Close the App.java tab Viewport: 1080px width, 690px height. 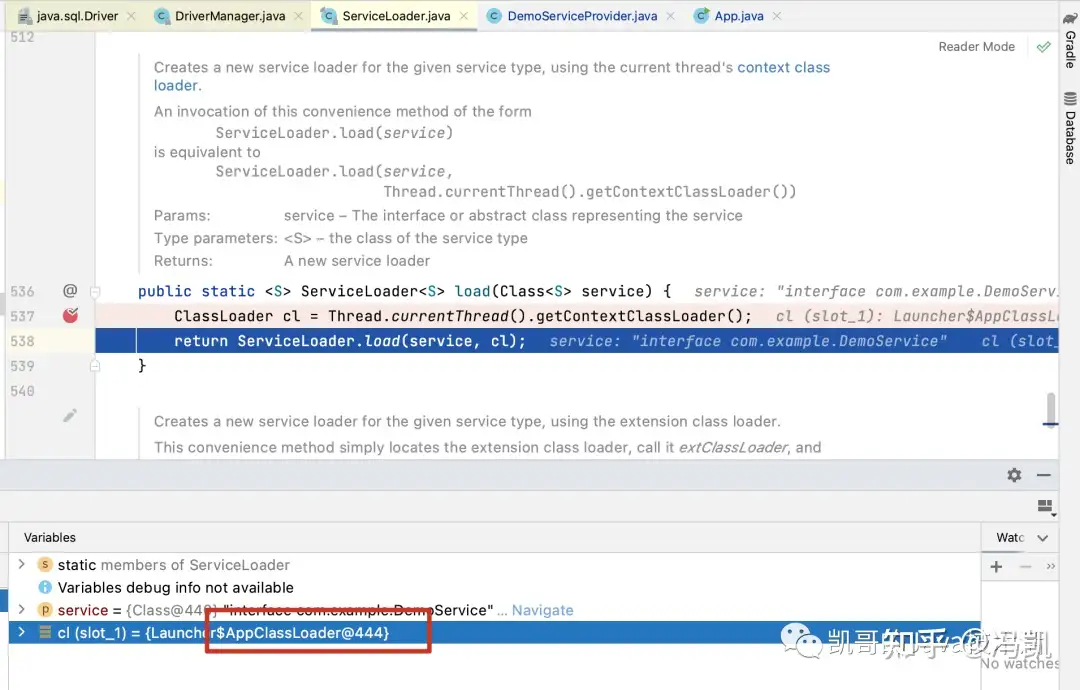click(777, 16)
